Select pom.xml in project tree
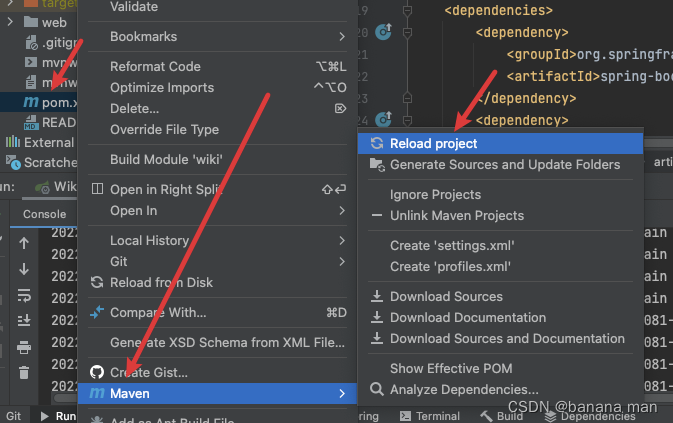Image resolution: width=673 pixels, height=423 pixels. click(39, 102)
